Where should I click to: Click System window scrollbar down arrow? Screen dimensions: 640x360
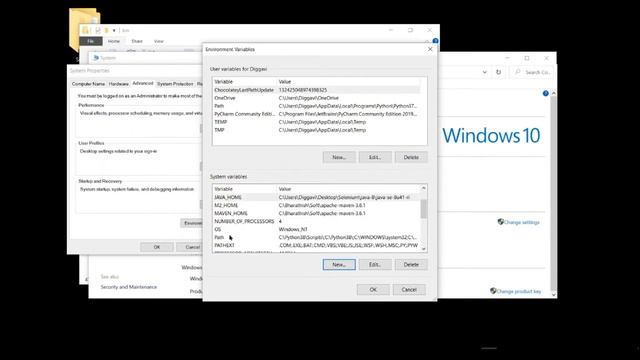pos(553,294)
